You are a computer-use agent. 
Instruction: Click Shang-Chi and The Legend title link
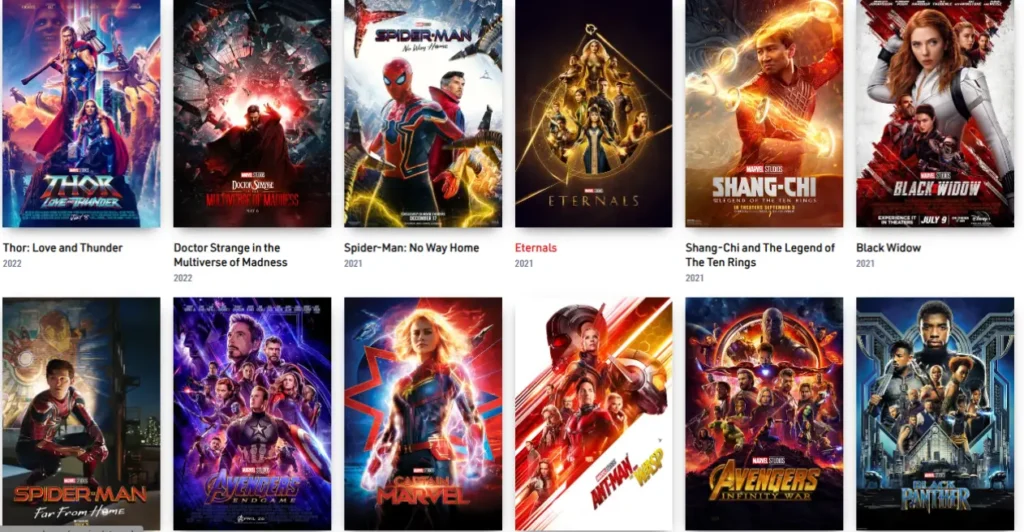(x=760, y=255)
